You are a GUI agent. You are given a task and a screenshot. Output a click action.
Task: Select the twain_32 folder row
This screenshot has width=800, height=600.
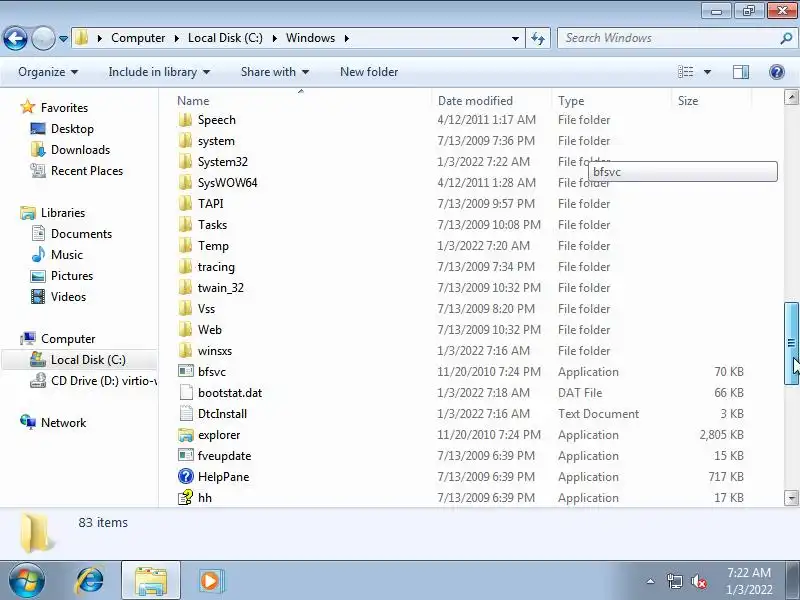(x=462, y=288)
